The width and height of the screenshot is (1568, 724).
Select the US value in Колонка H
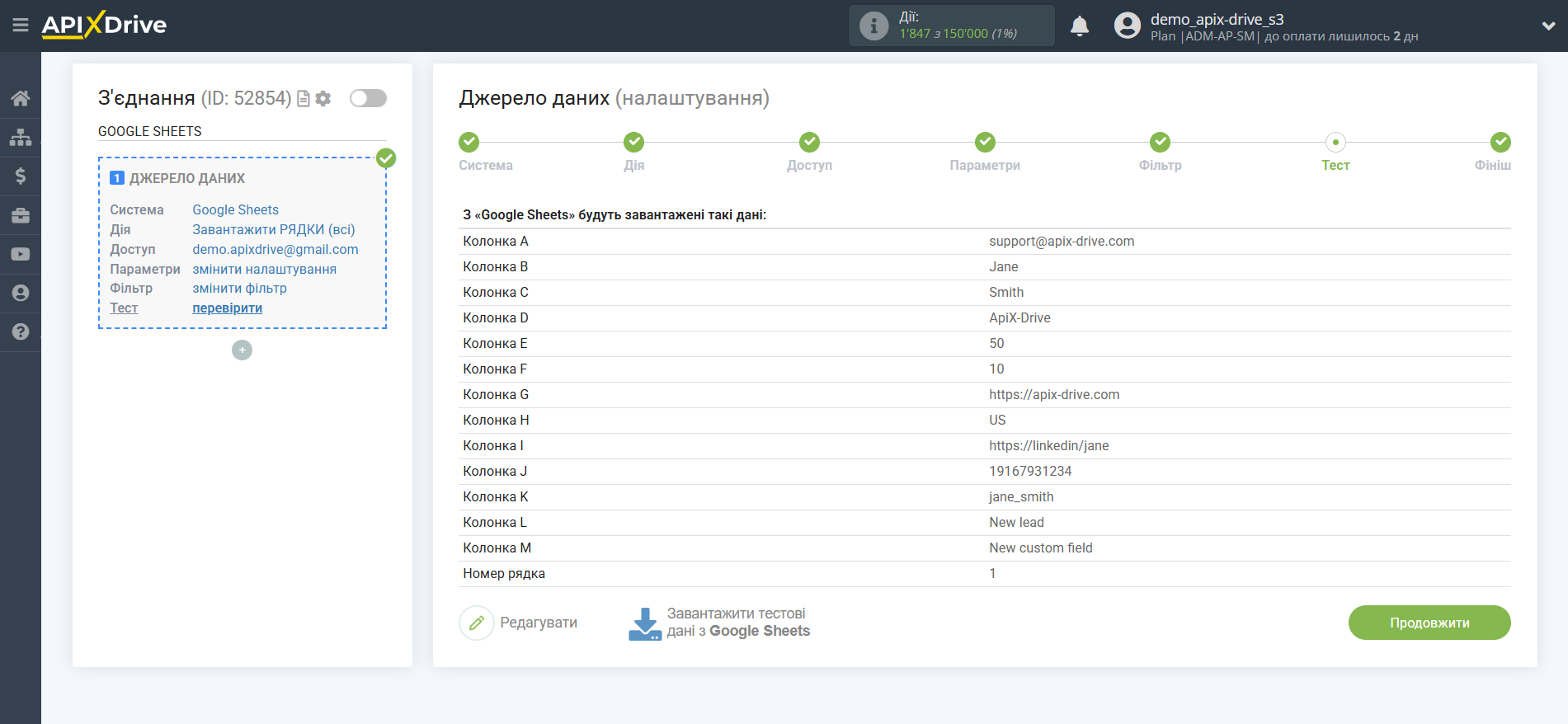pos(997,420)
